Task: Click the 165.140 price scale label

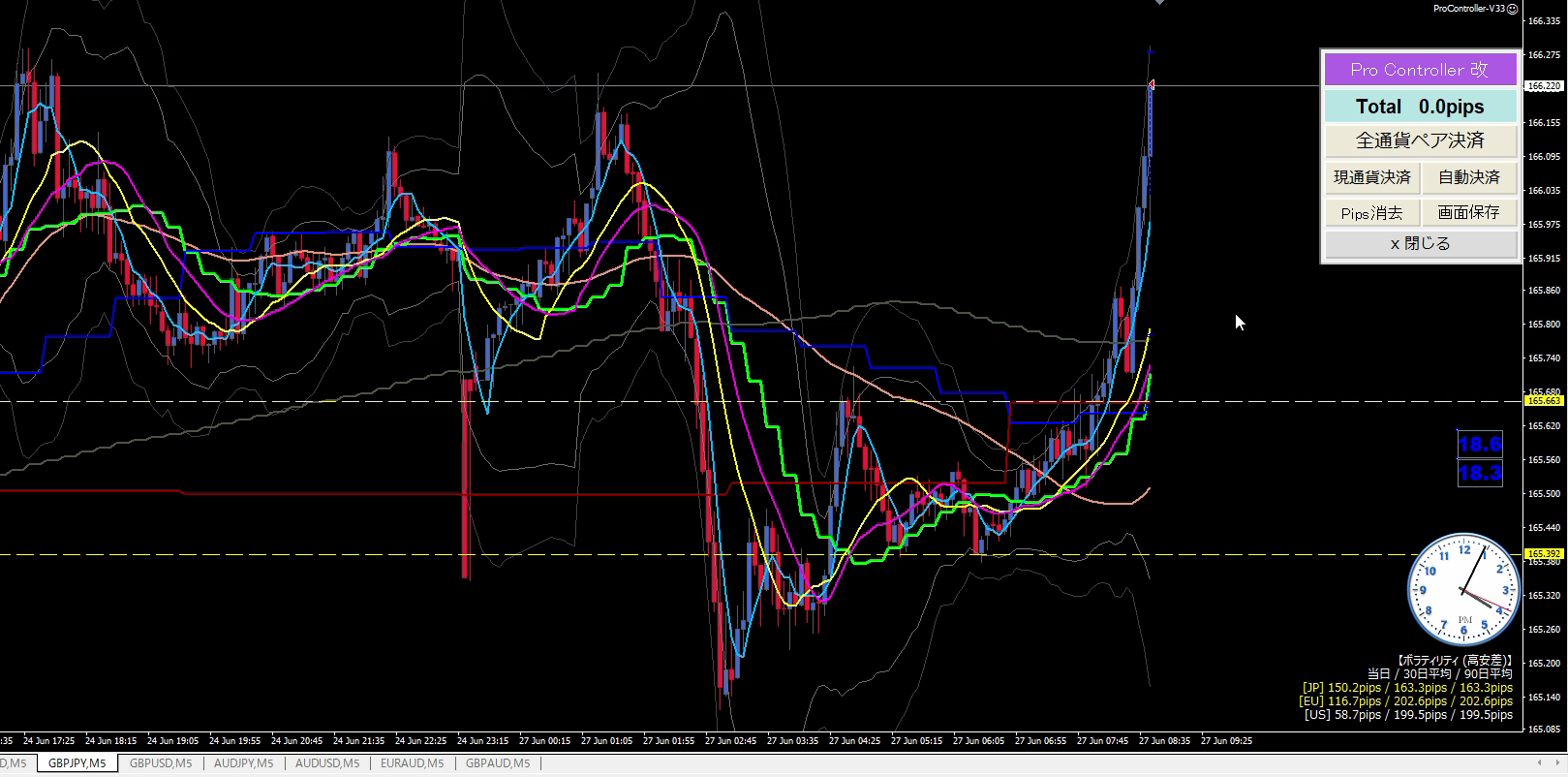Action: pyautogui.click(x=1542, y=697)
